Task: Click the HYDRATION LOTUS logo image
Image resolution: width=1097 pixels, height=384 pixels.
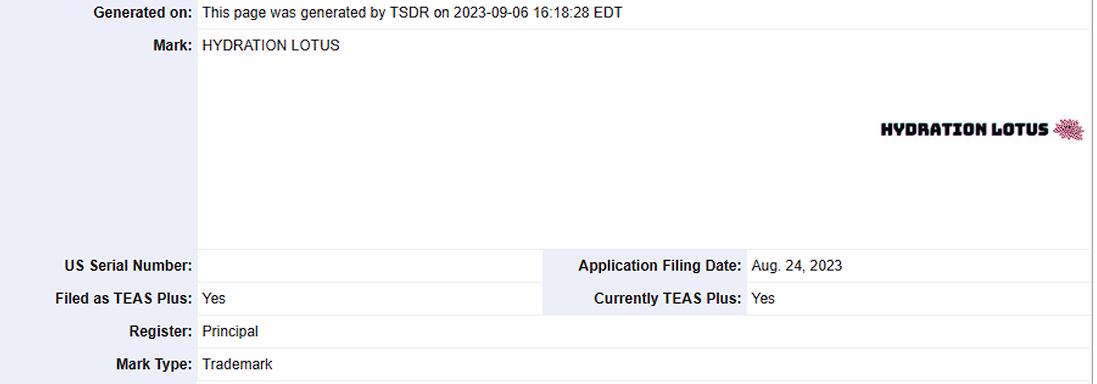Action: click(982, 129)
